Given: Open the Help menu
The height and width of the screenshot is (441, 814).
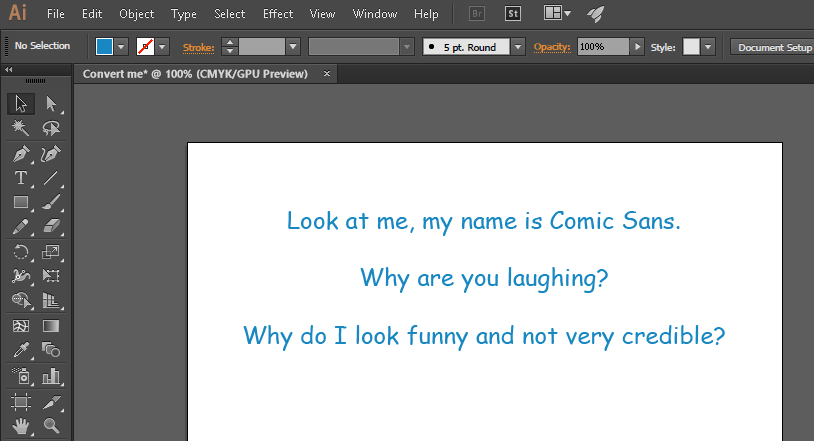Looking at the screenshot, I should (426, 14).
